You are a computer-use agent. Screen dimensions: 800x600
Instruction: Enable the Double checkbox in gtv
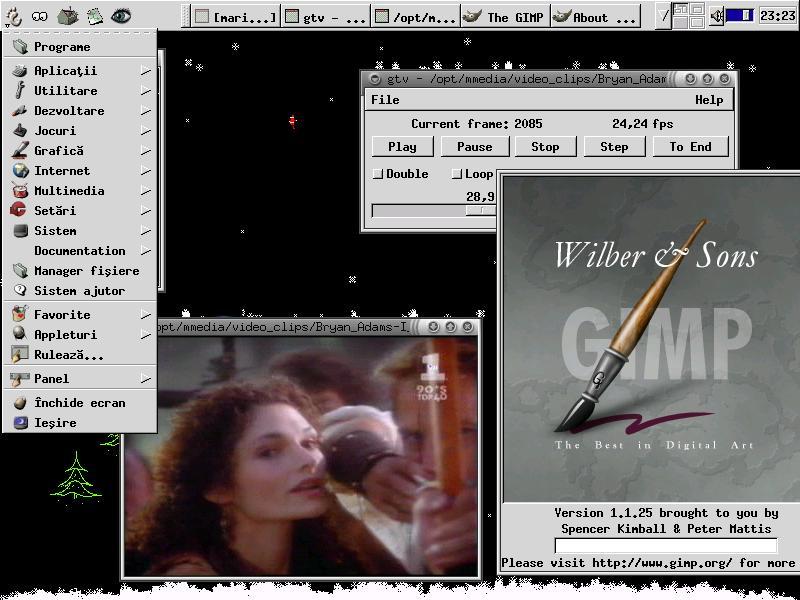[x=377, y=173]
